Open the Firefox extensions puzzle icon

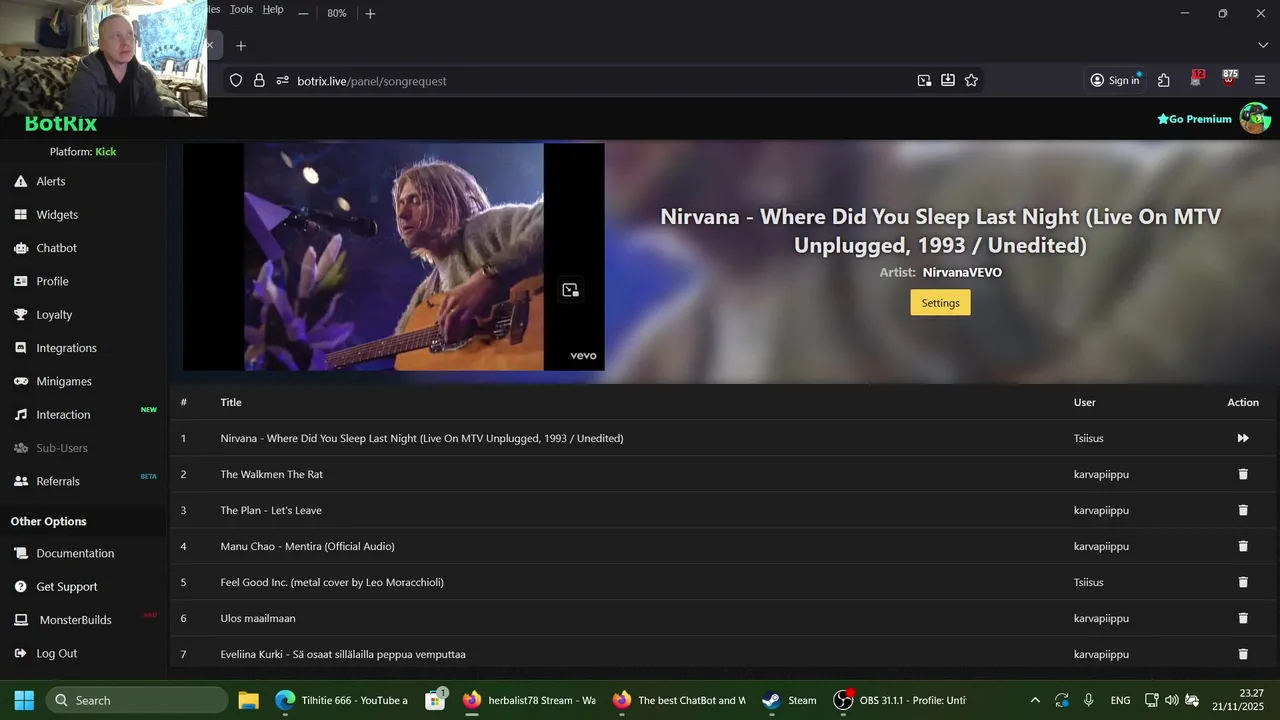point(1164,81)
